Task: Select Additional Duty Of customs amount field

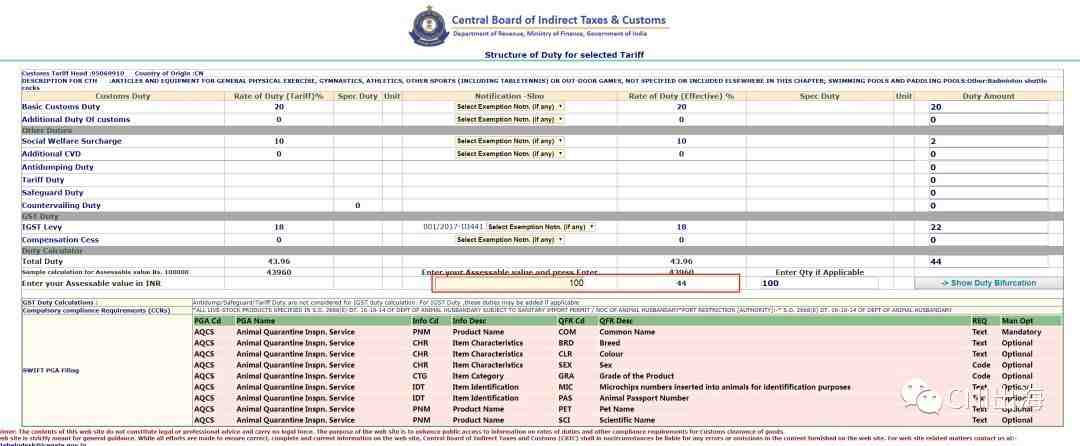Action: pos(988,120)
